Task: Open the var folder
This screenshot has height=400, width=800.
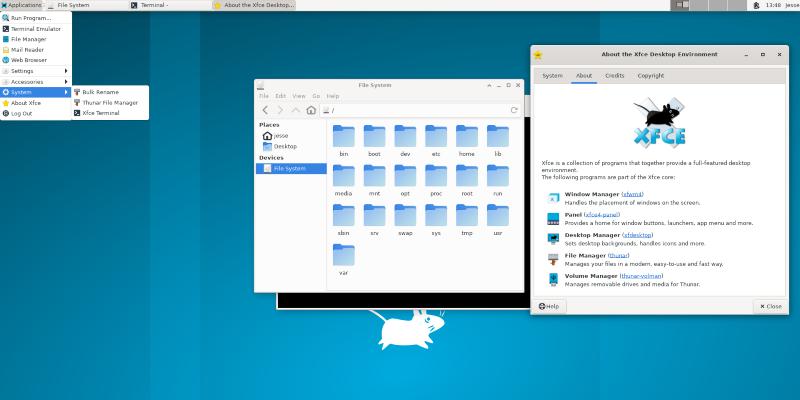Action: coord(343,258)
